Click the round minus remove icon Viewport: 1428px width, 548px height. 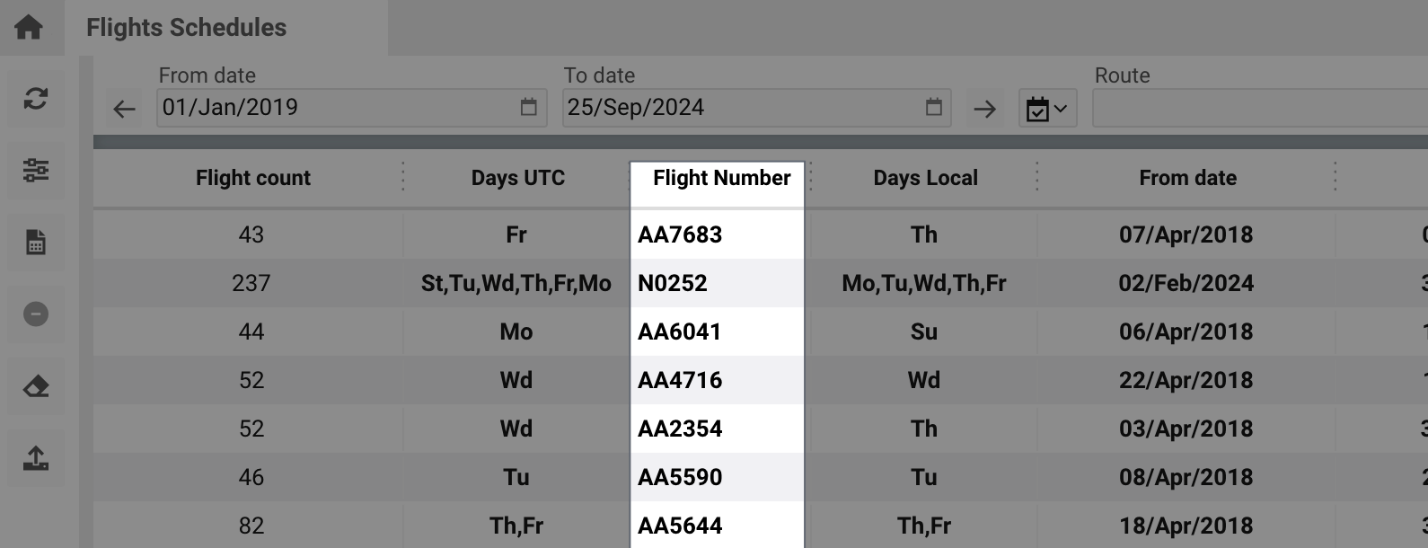point(35,314)
